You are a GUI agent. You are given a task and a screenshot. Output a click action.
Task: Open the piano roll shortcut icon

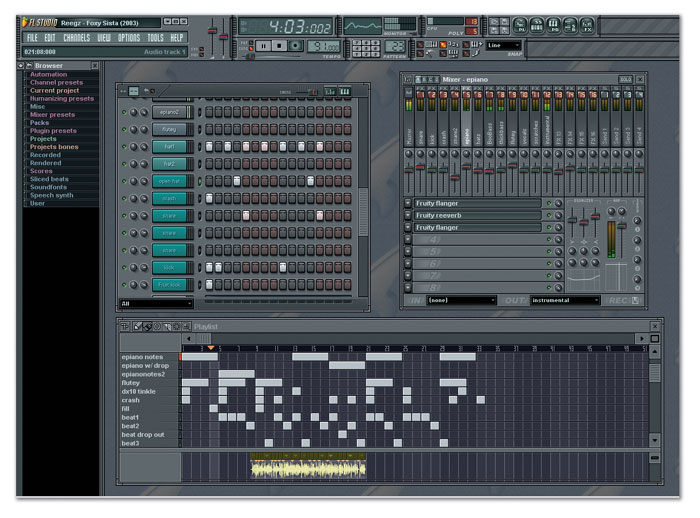[x=554, y=25]
